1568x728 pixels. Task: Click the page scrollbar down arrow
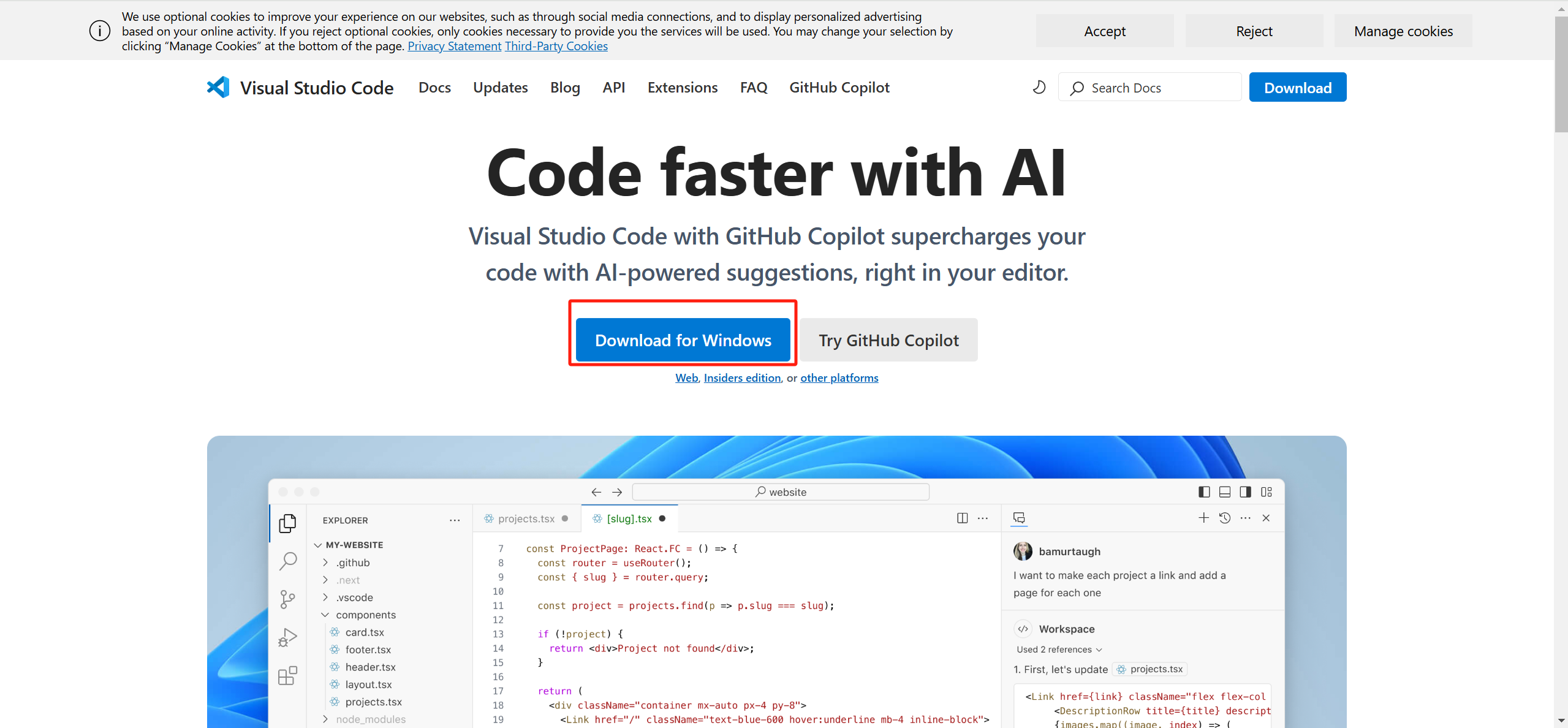1561,721
